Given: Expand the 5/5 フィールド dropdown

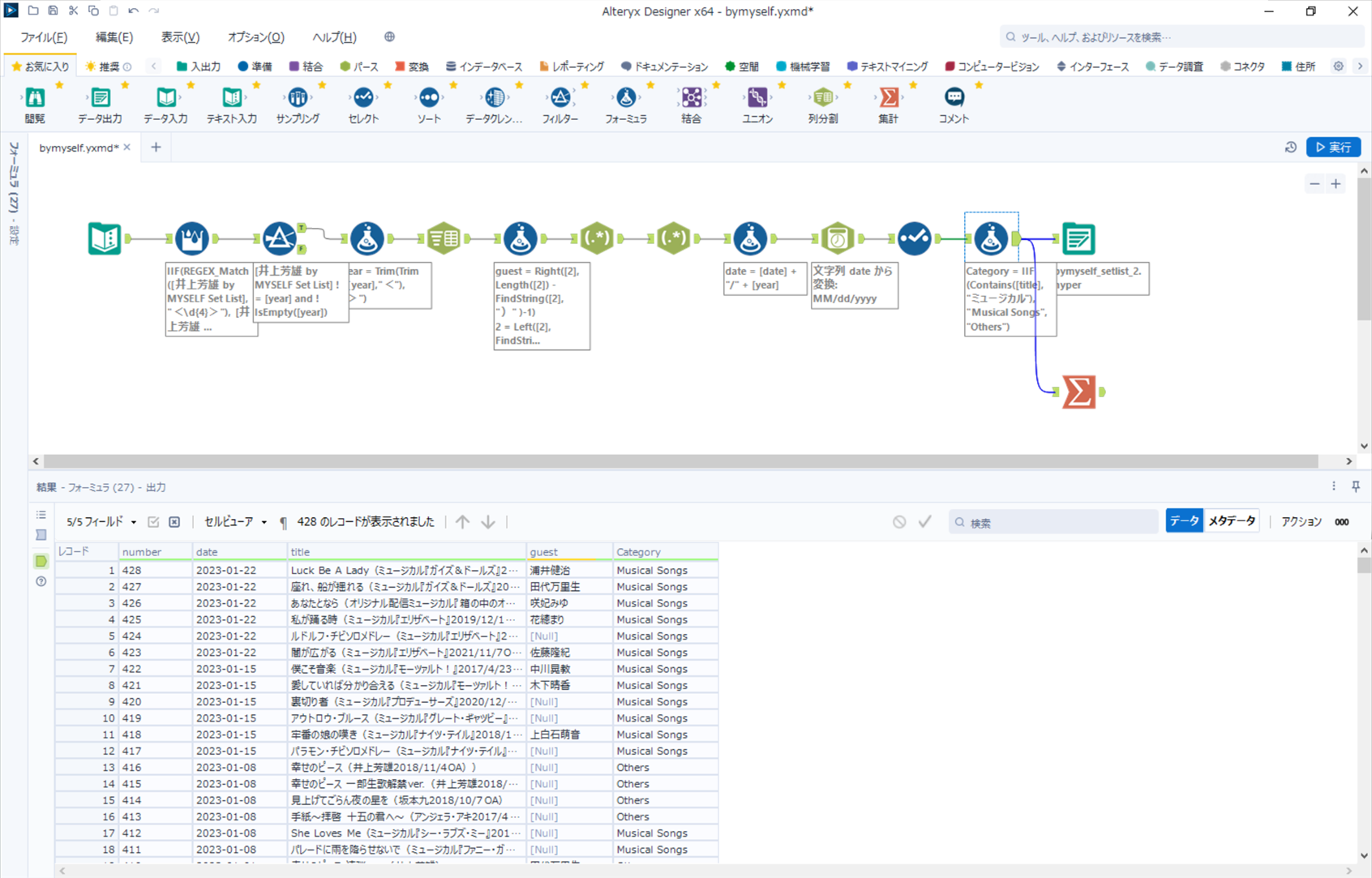Looking at the screenshot, I should pos(101,522).
